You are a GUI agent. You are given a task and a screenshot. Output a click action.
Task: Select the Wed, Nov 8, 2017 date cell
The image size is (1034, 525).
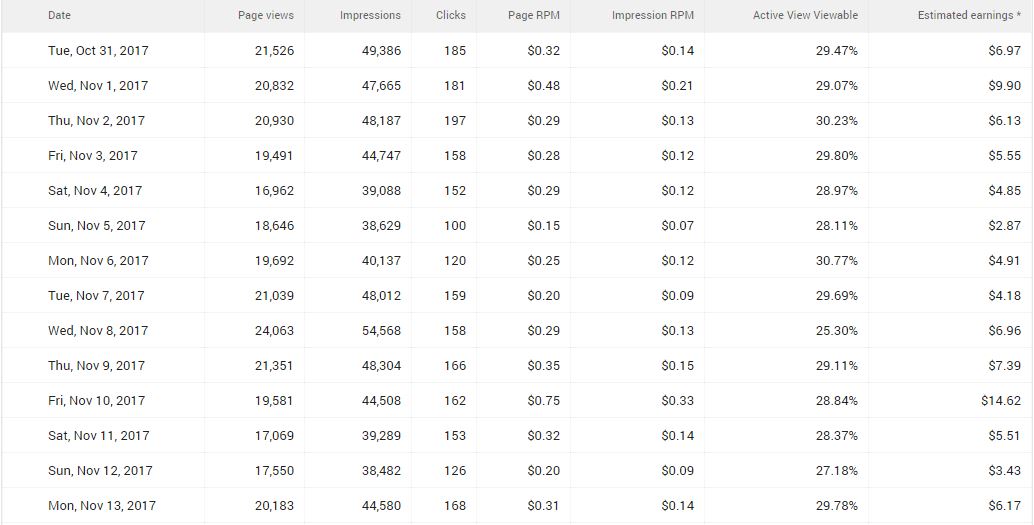[98, 330]
